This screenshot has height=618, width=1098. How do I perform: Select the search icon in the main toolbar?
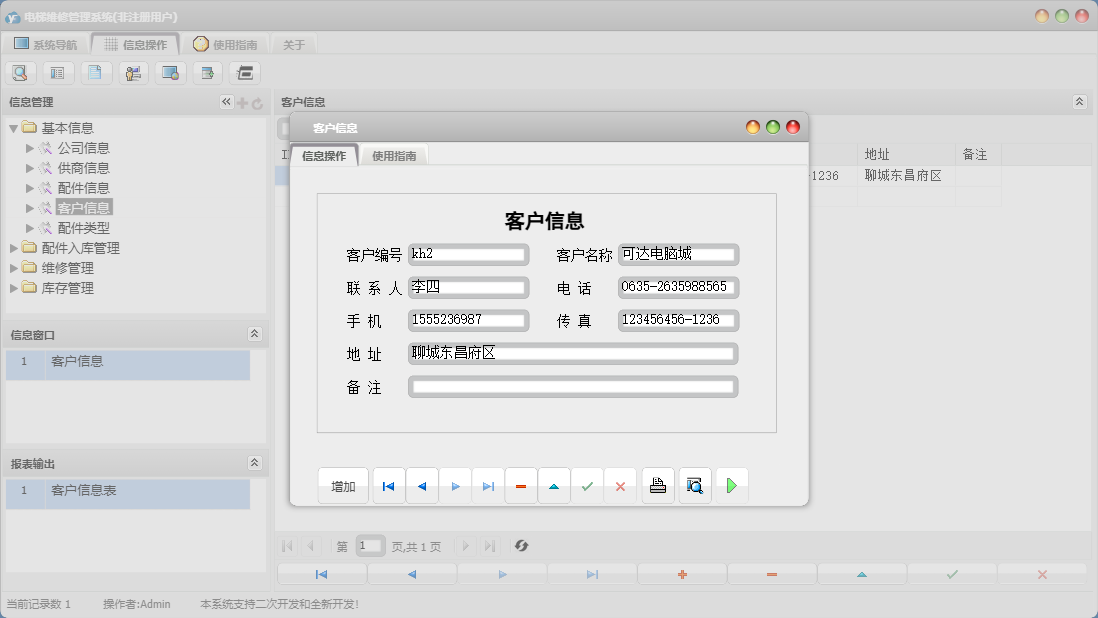(x=20, y=72)
